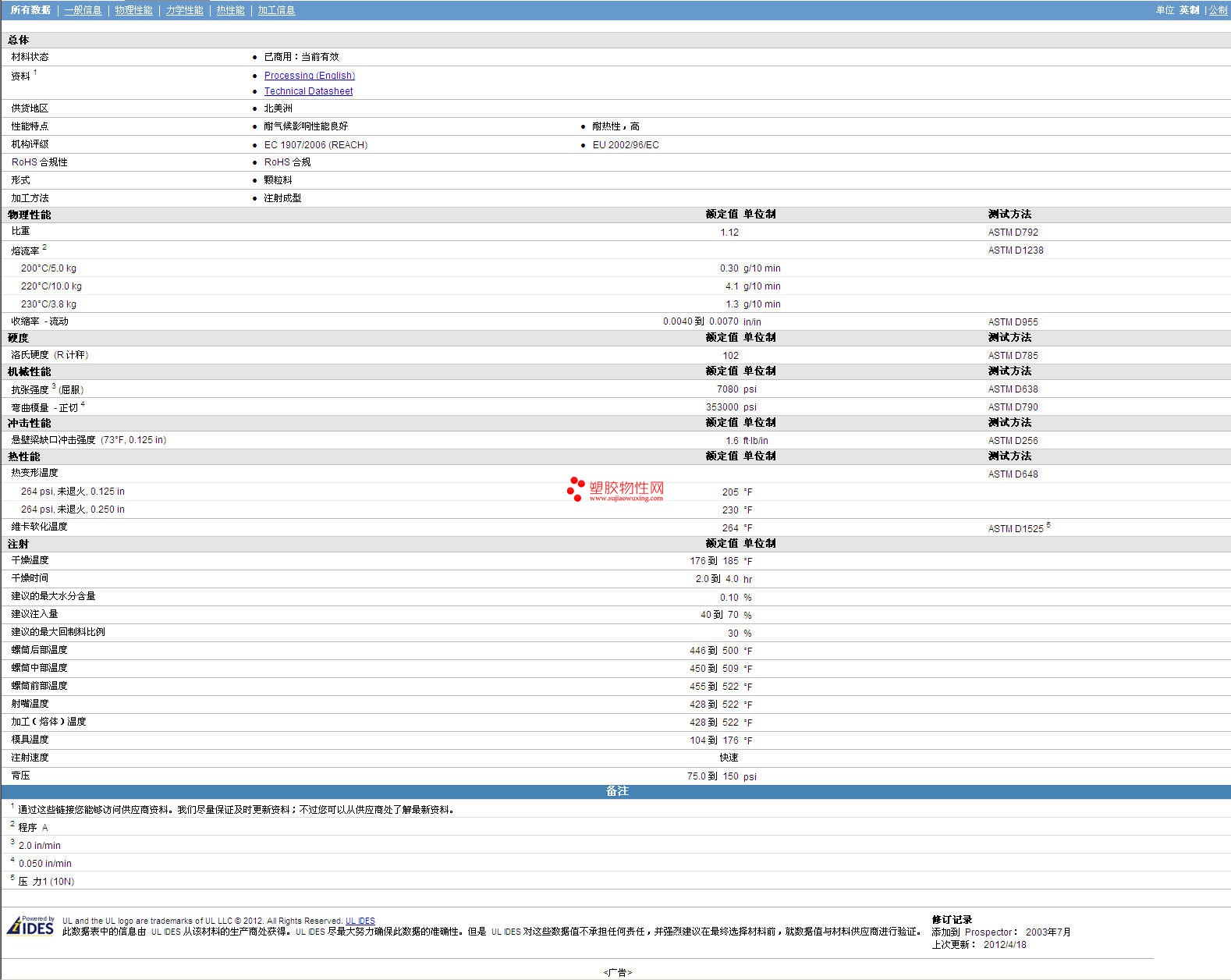The width and height of the screenshot is (1231, 980).
Task: Switch units to 公制
Action: pyautogui.click(x=1218, y=10)
